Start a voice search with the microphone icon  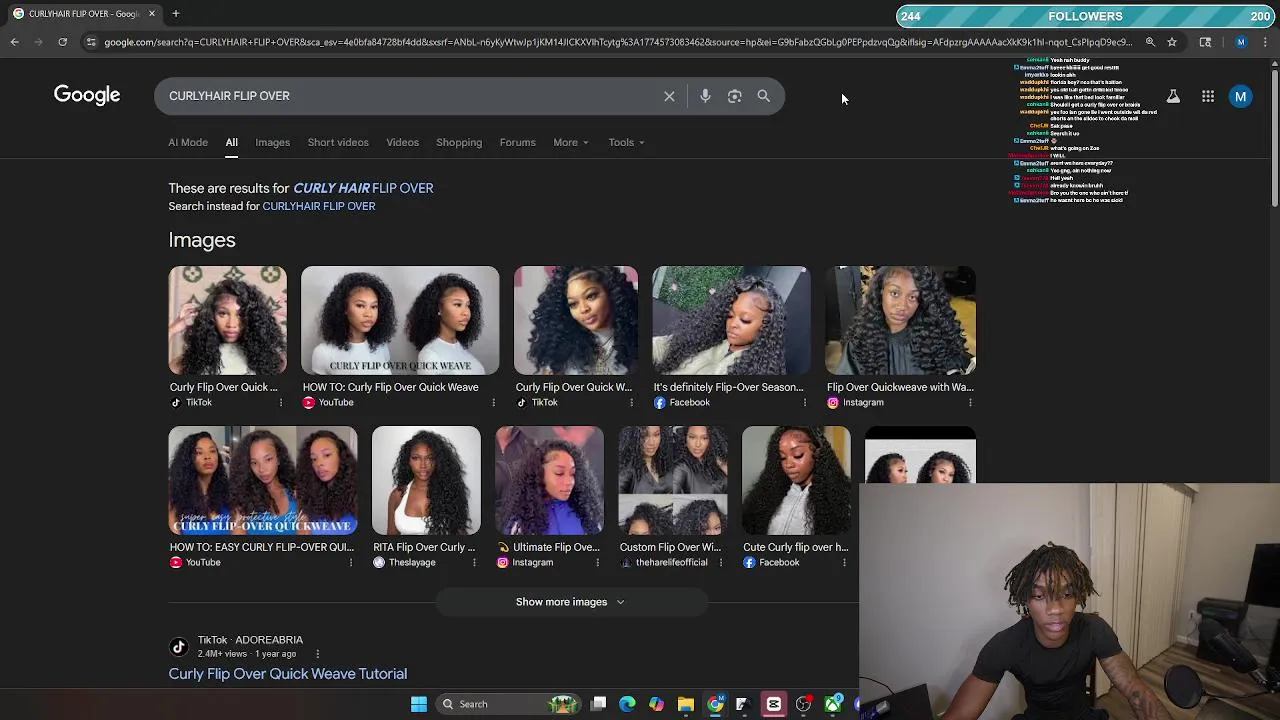tap(705, 96)
